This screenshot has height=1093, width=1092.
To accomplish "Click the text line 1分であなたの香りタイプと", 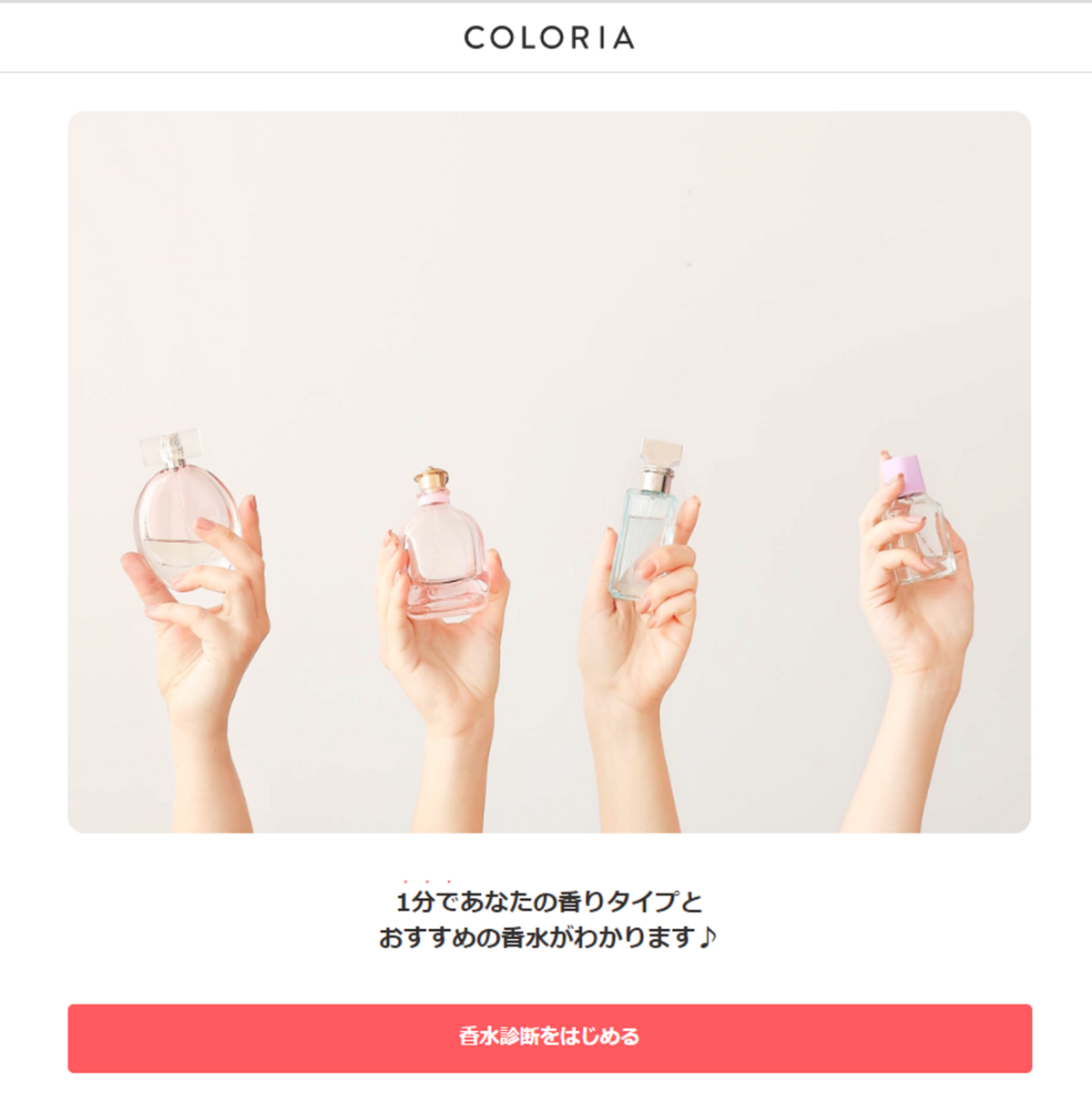I will coord(549,903).
